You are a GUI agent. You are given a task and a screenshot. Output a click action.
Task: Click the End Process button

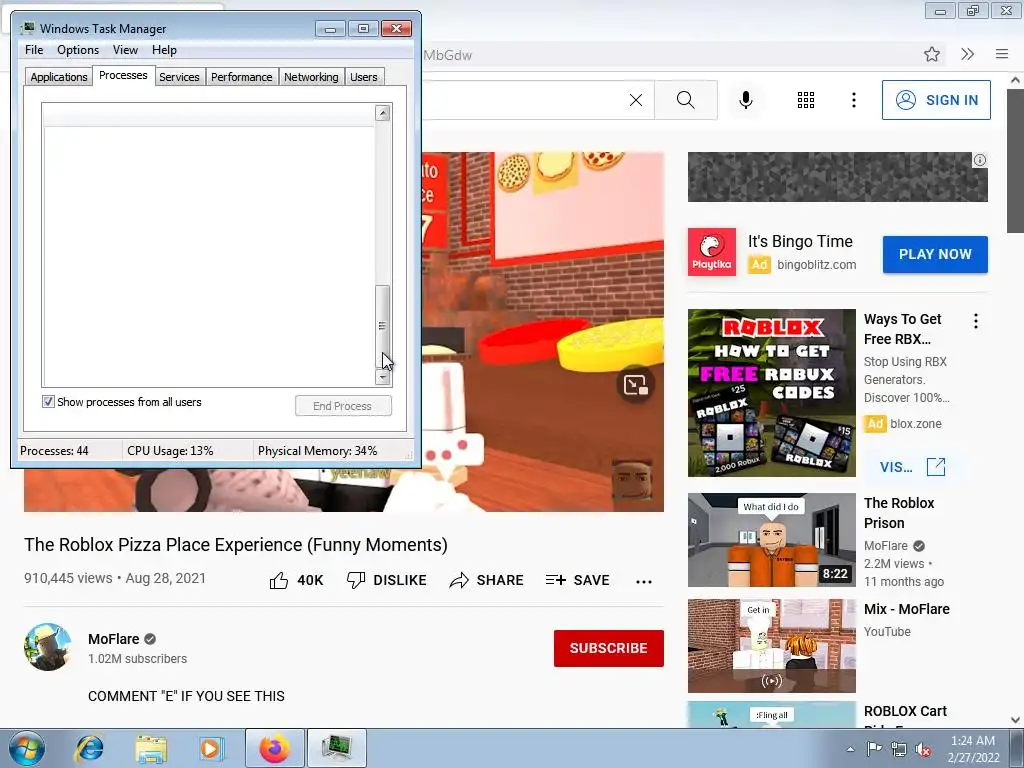click(343, 406)
